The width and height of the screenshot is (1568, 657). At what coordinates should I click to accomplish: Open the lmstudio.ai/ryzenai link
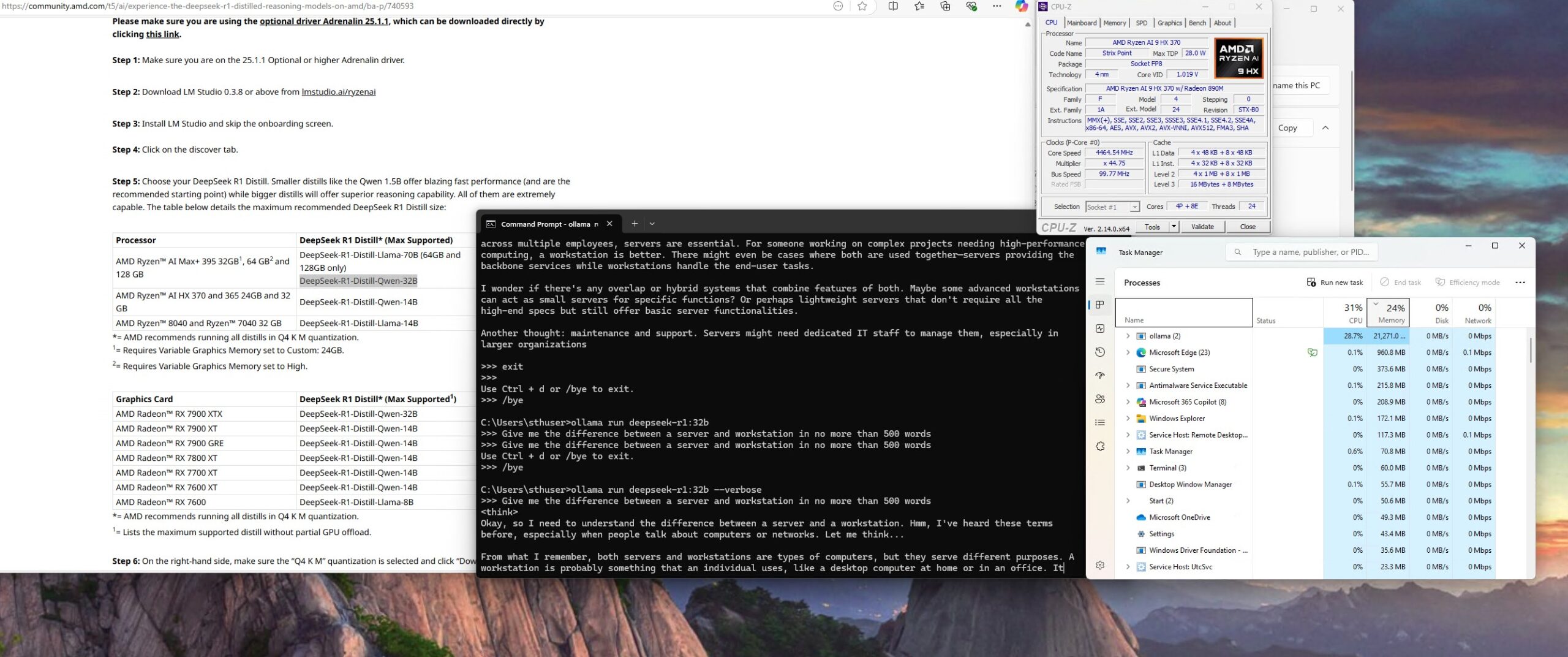(339, 92)
